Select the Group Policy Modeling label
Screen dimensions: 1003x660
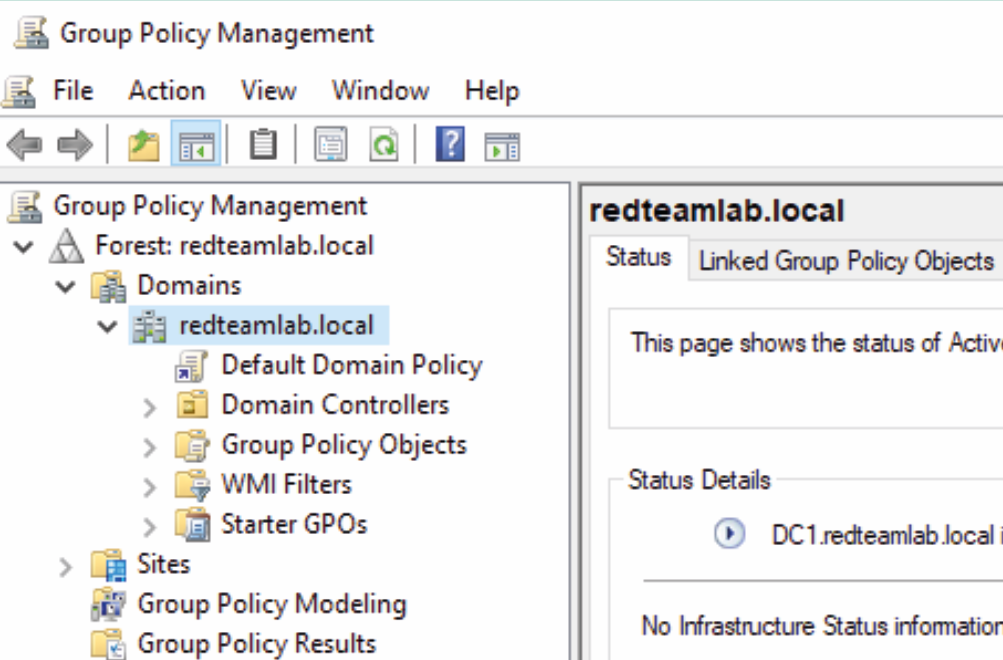[272, 604]
